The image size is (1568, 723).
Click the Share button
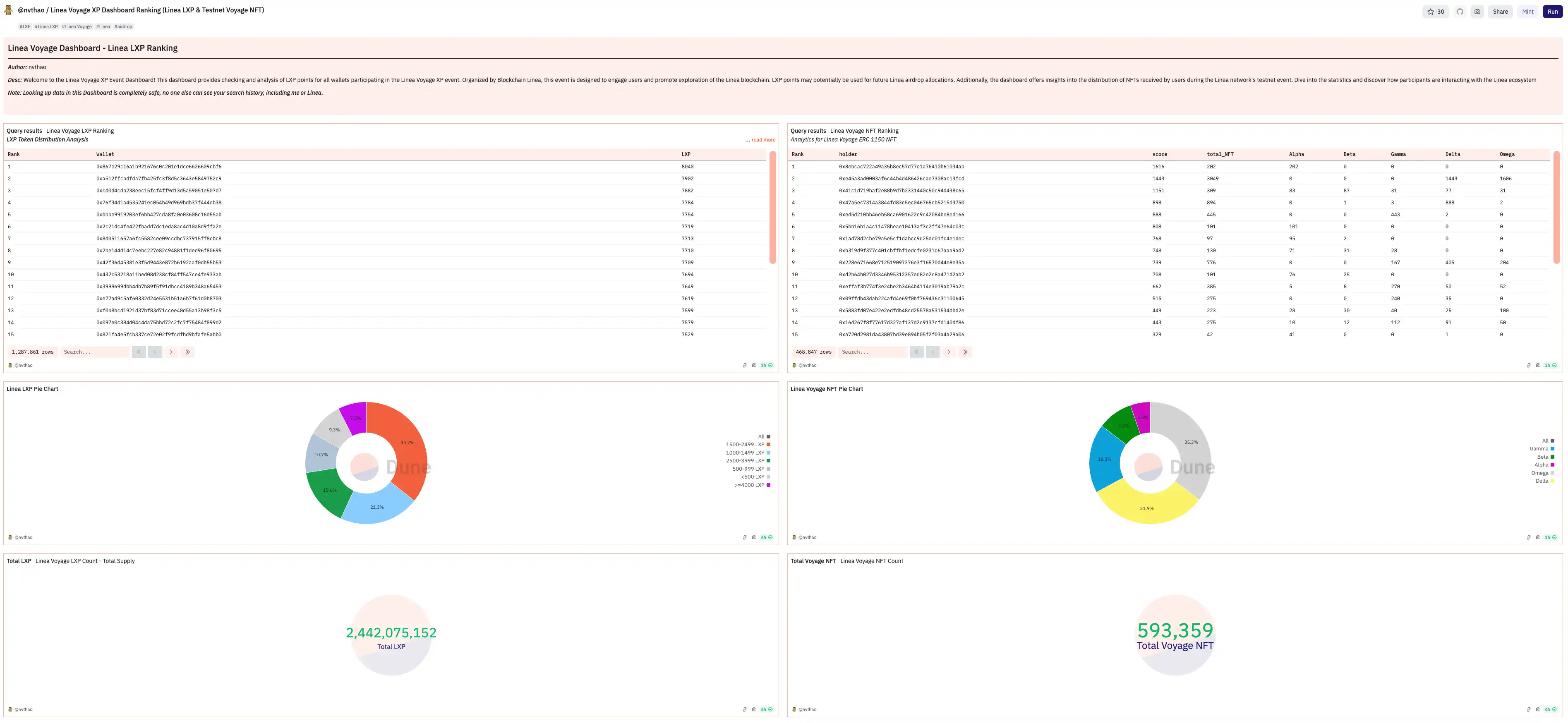(x=1500, y=12)
